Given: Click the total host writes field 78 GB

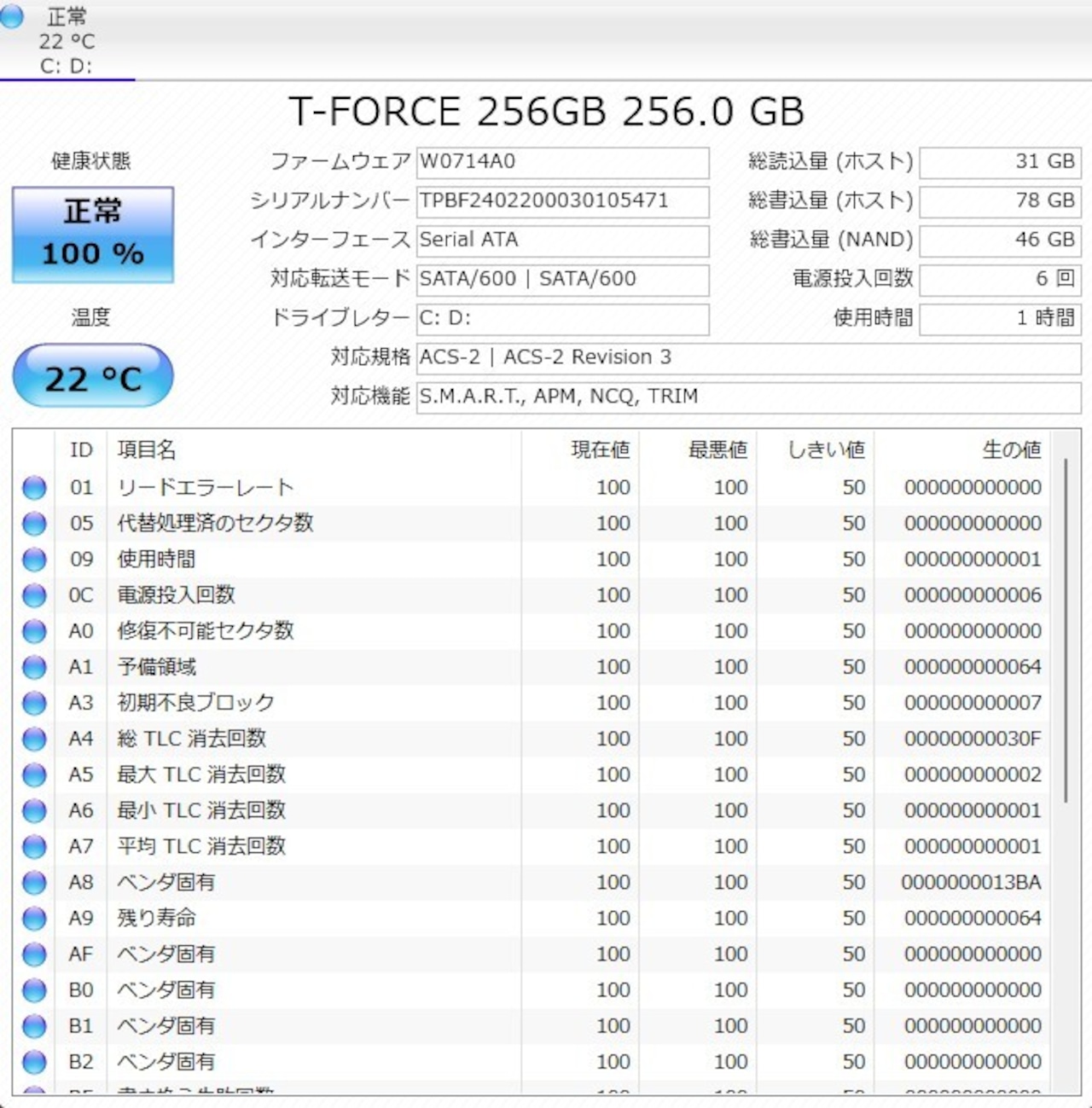Looking at the screenshot, I should [1001, 201].
